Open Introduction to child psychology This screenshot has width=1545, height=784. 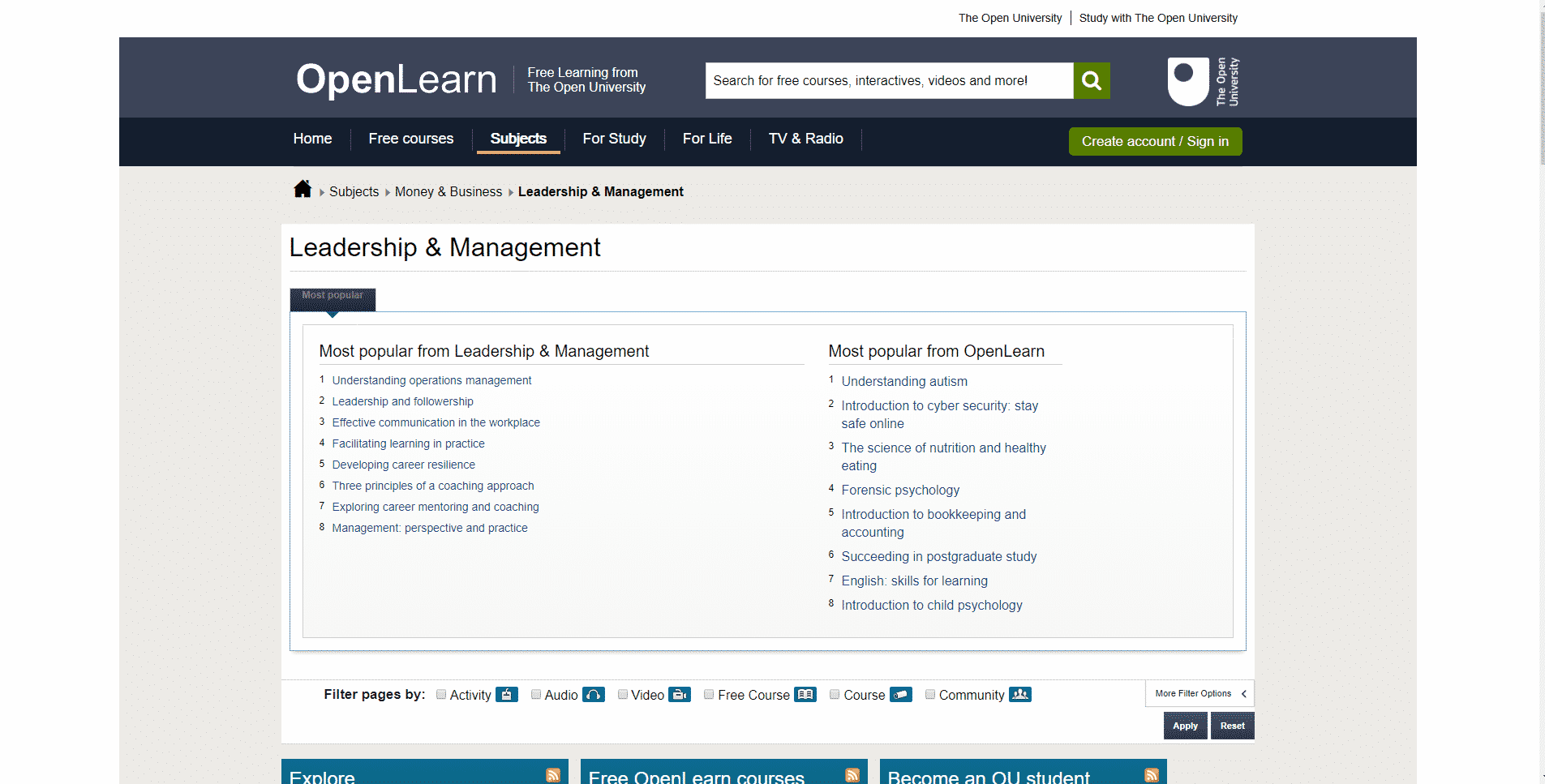932,605
